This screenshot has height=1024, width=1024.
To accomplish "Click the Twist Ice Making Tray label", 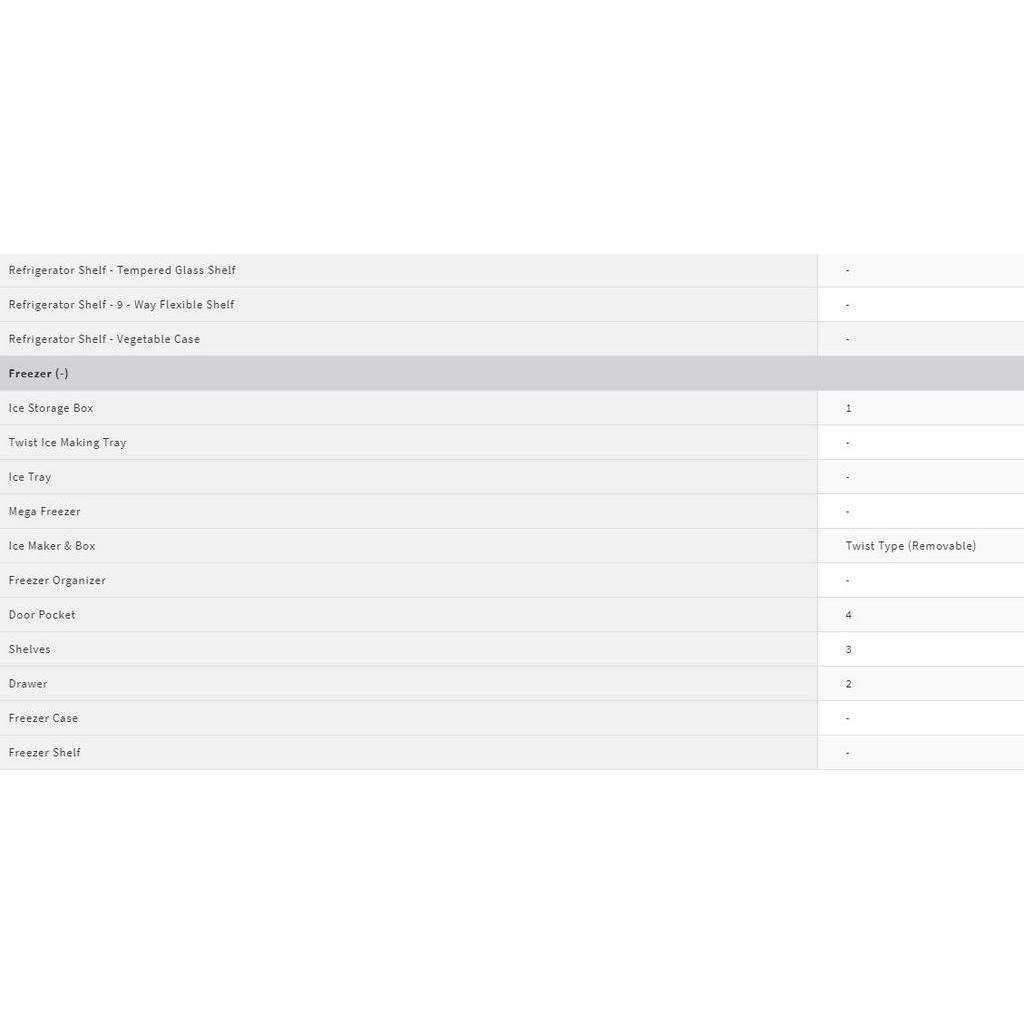I will [x=67, y=443].
